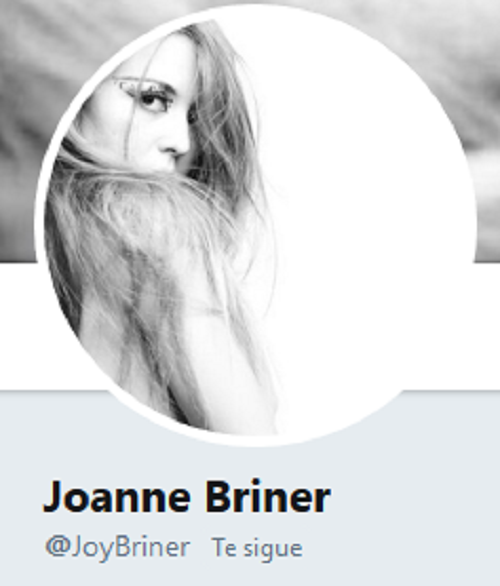Screen dimensions: 500x586
Task: Click the word "Joanne" in the profile name
Action: point(117,497)
